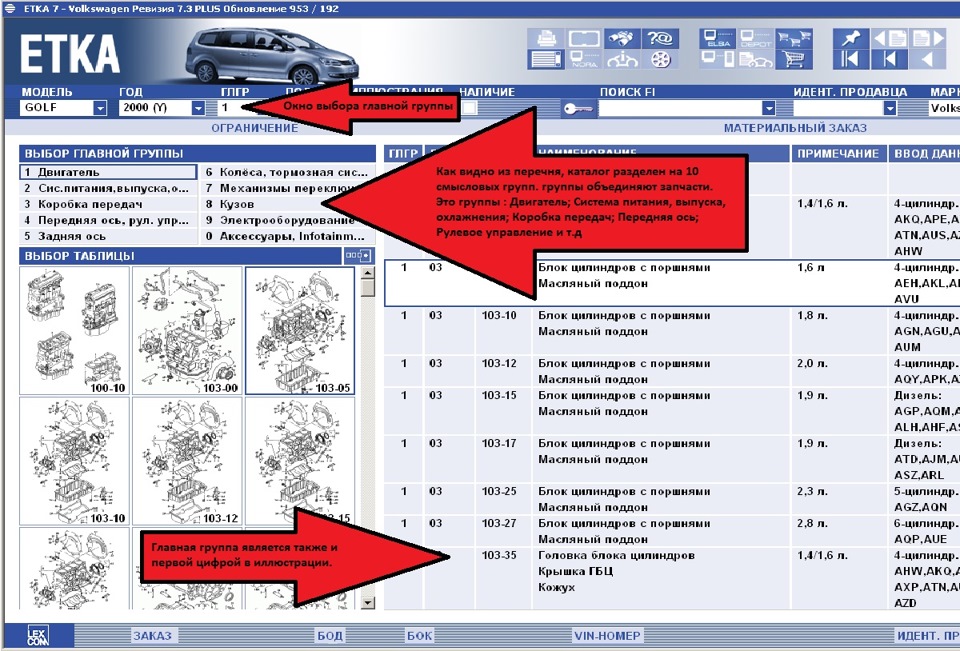Tick the НАЛИЧИЕ checkbox

pyautogui.click(x=469, y=108)
